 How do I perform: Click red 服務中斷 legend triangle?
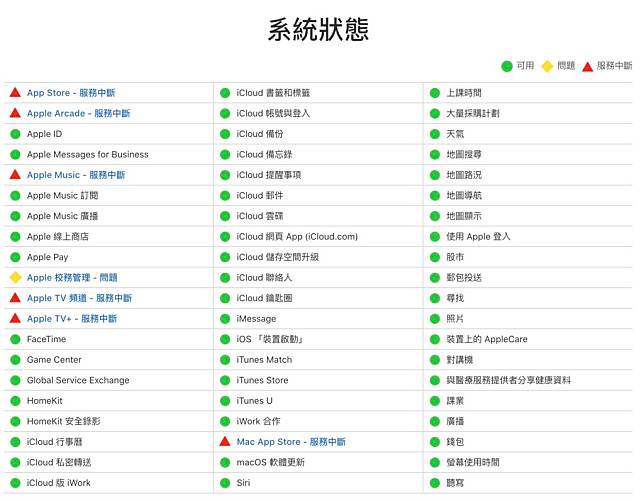pos(588,66)
